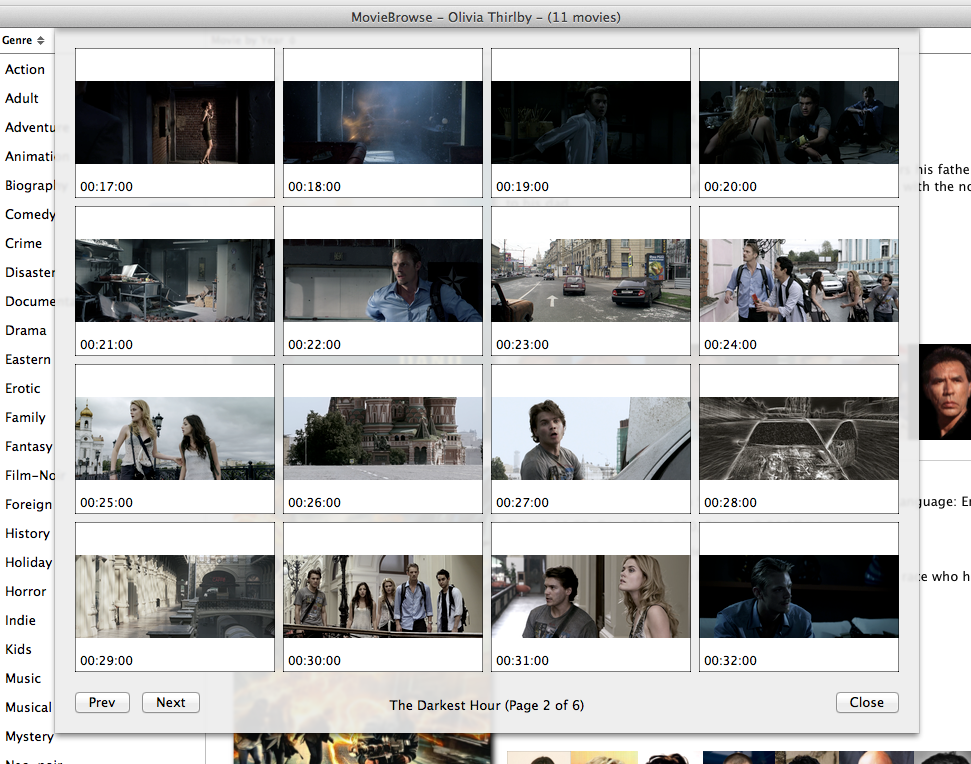
Task: Close the thumbnail preview sheet
Action: pyautogui.click(x=867, y=703)
